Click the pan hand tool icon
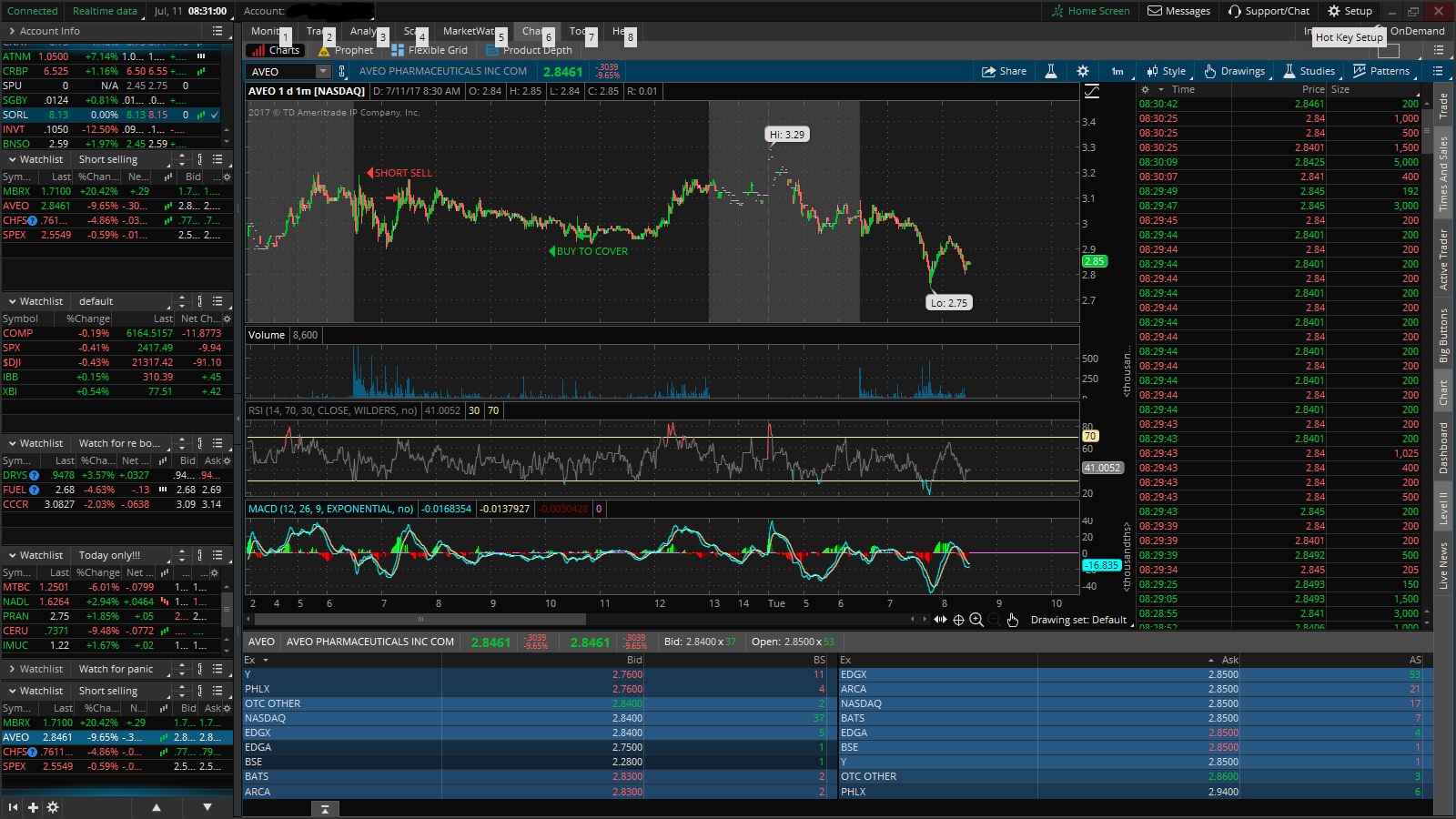Viewport: 1456px width, 819px height. 1013,620
